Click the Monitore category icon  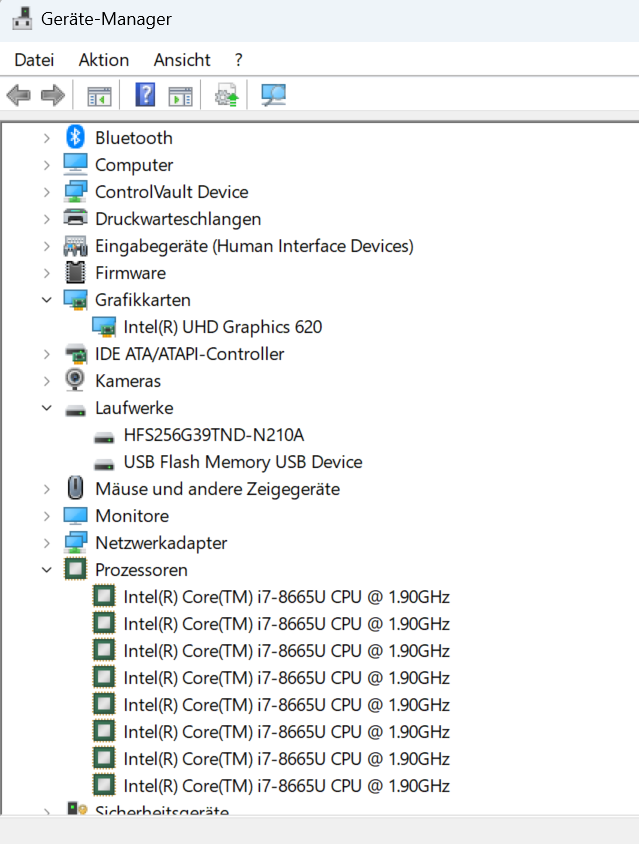click(x=75, y=516)
